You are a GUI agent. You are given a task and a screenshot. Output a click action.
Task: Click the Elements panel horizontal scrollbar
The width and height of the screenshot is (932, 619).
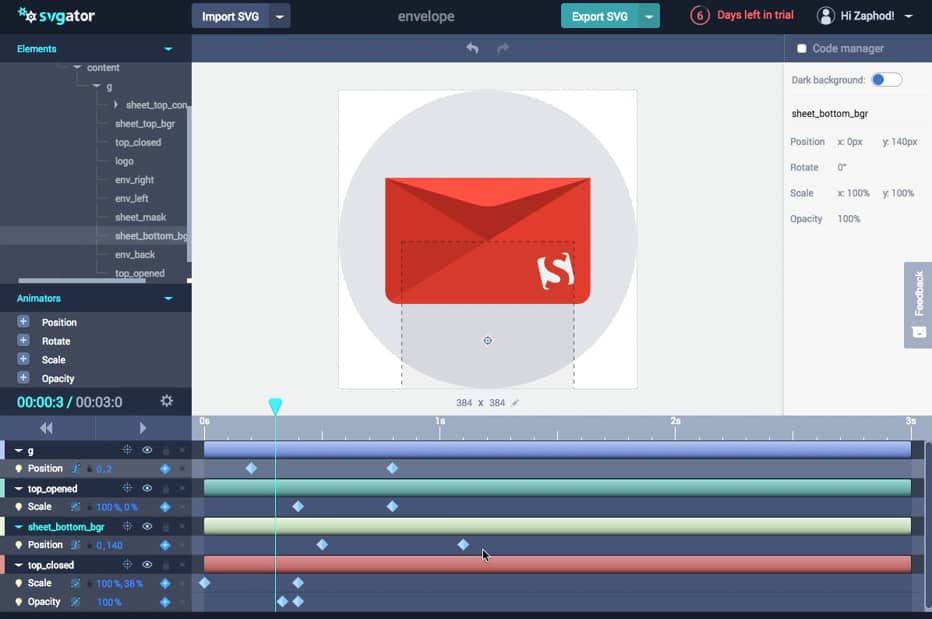(82, 281)
